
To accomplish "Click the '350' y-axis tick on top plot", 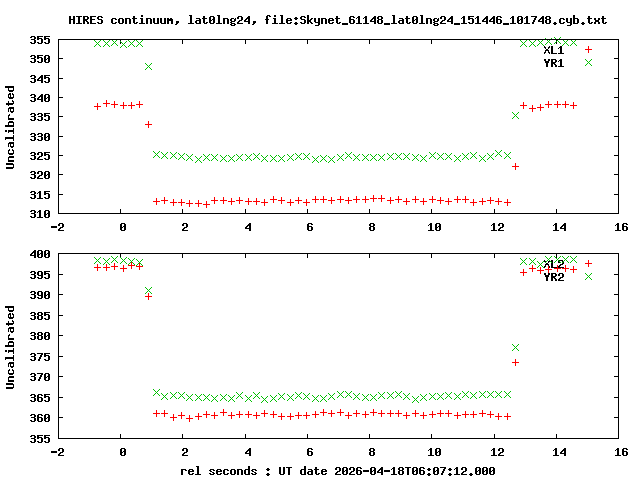I will pyautogui.click(x=40, y=59).
